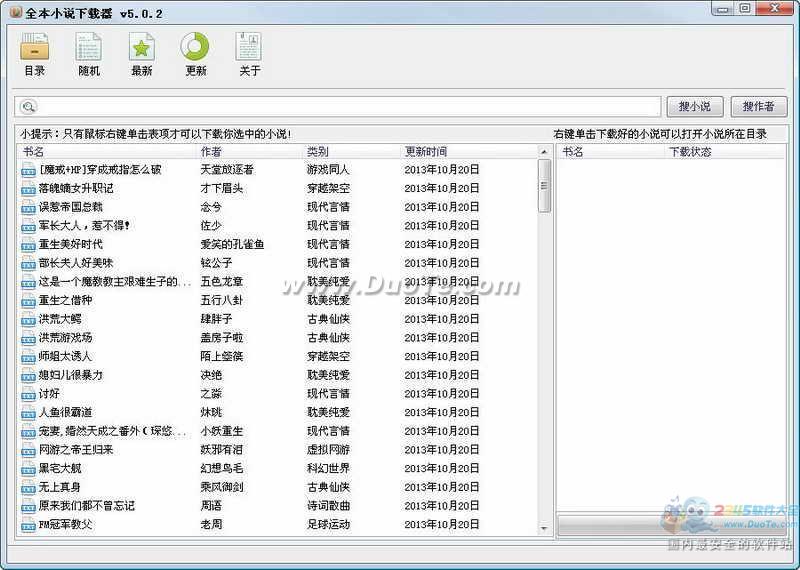This screenshot has width=800, height=570.
Task: Click the file icon beside 师姐太诱人
Action: [28, 357]
